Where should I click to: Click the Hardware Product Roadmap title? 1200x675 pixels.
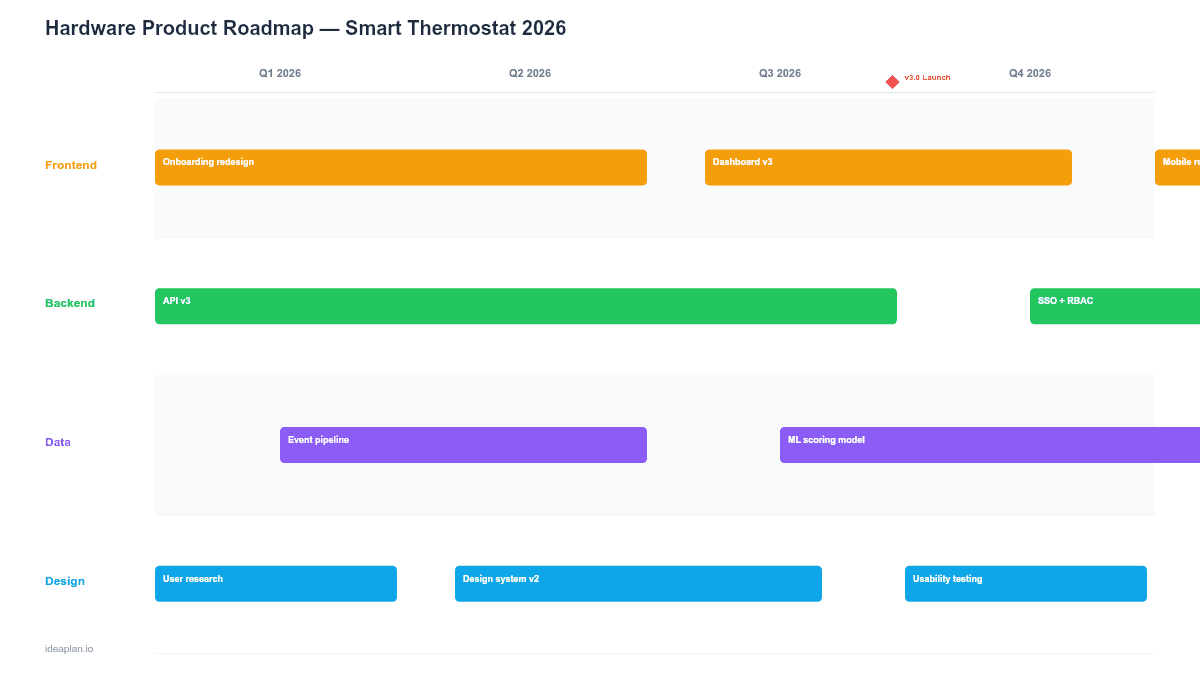[305, 28]
